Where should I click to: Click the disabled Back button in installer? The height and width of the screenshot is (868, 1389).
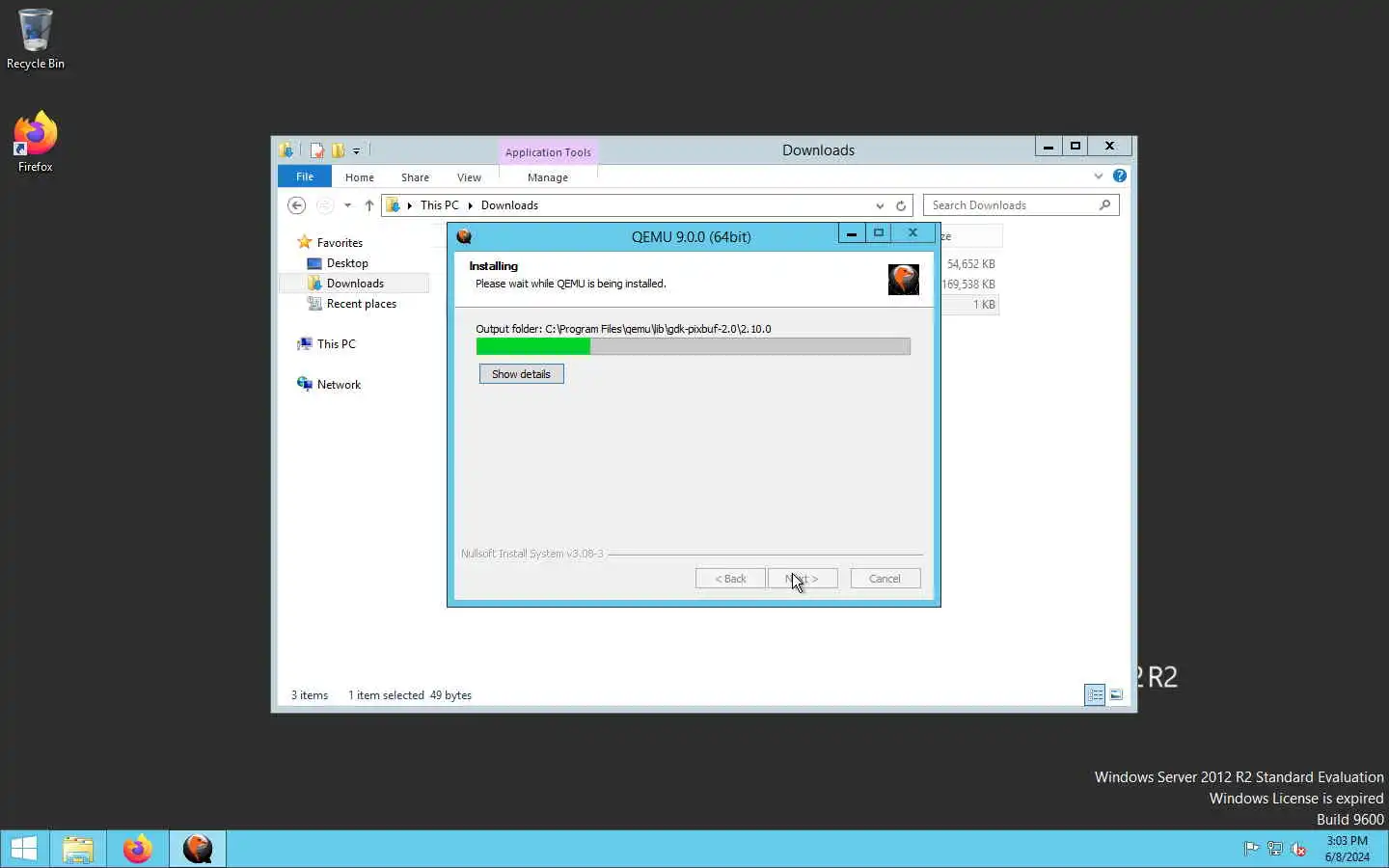pos(730,579)
